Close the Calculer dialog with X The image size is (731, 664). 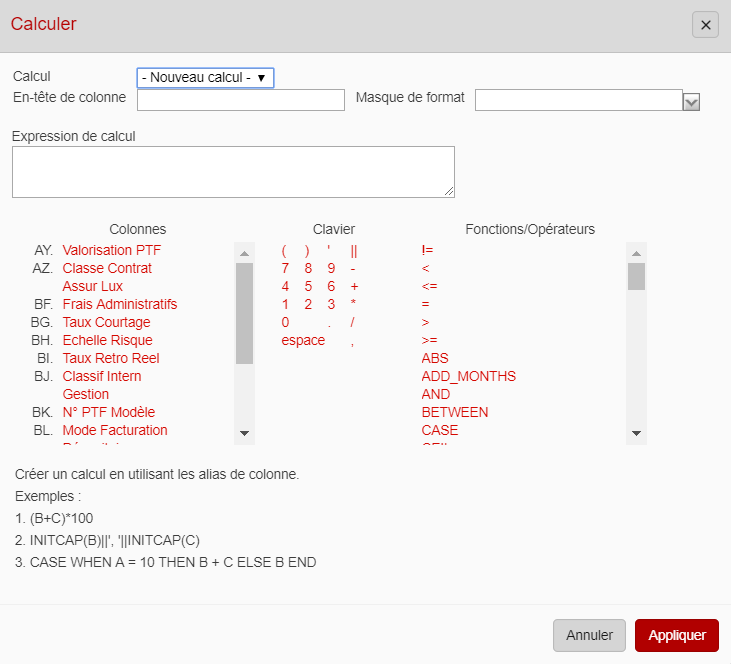[705, 25]
